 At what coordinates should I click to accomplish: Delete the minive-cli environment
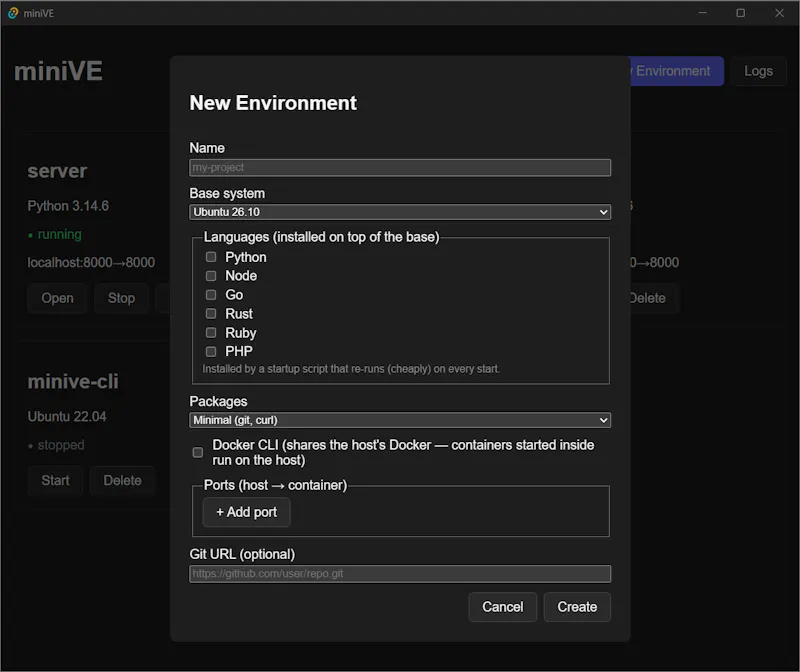pyautogui.click(x=122, y=480)
